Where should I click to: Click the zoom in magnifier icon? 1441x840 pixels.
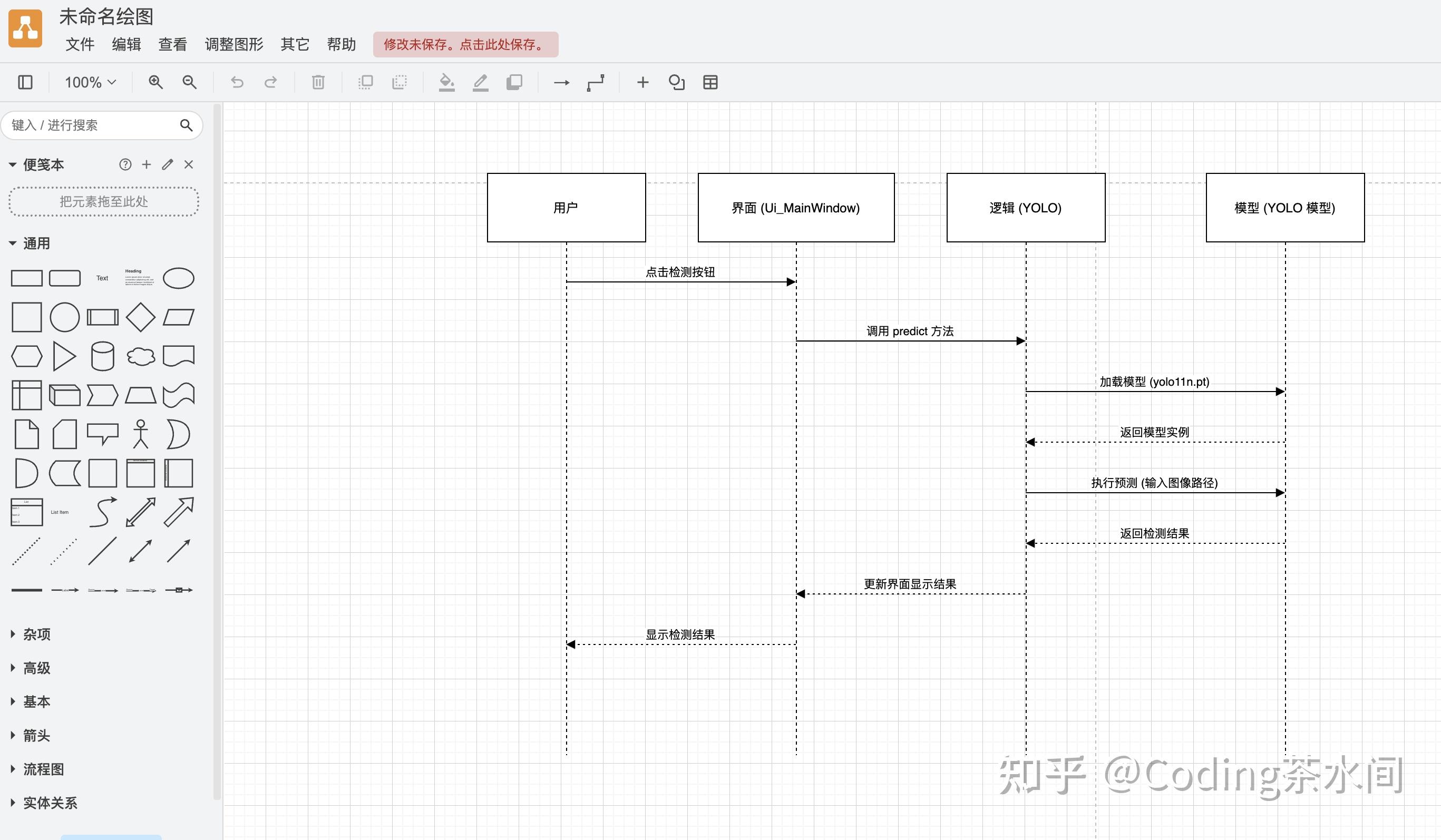[155, 82]
